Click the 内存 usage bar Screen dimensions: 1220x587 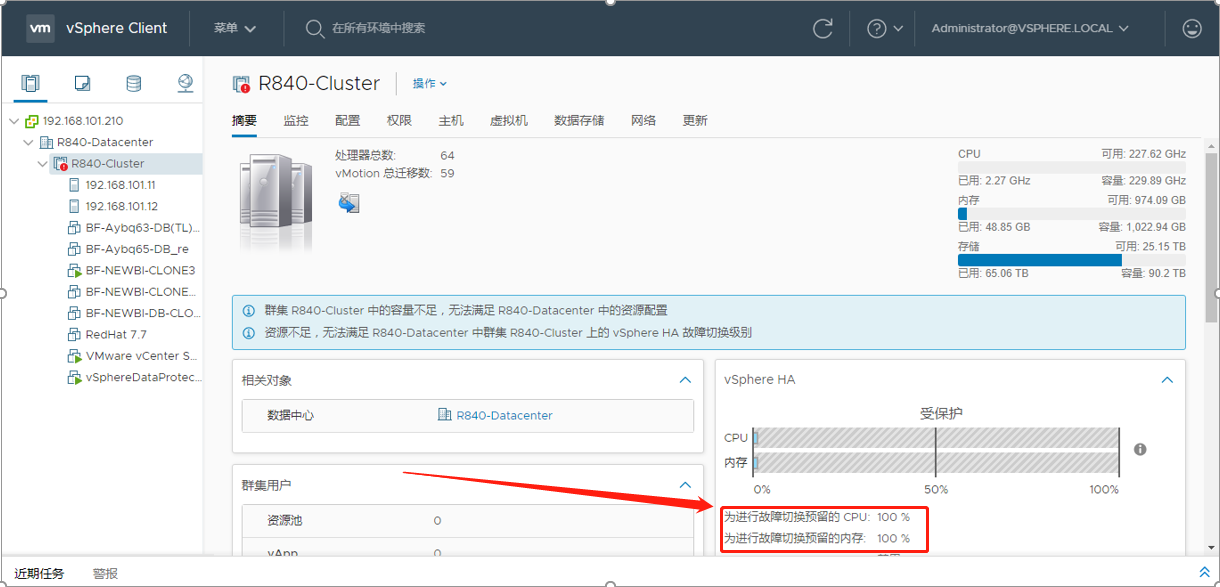[1072, 213]
